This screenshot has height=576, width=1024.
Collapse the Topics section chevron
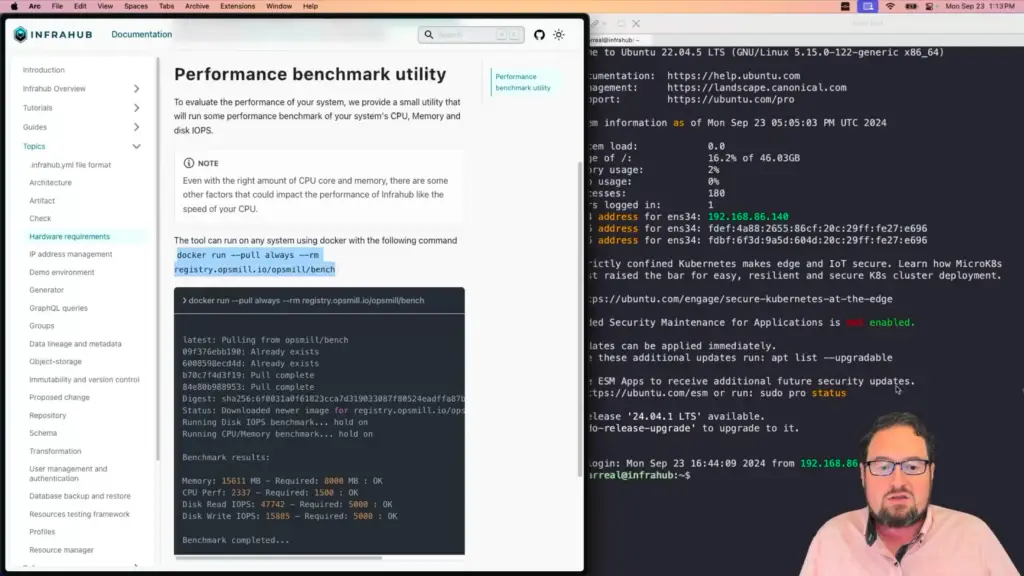(x=136, y=146)
